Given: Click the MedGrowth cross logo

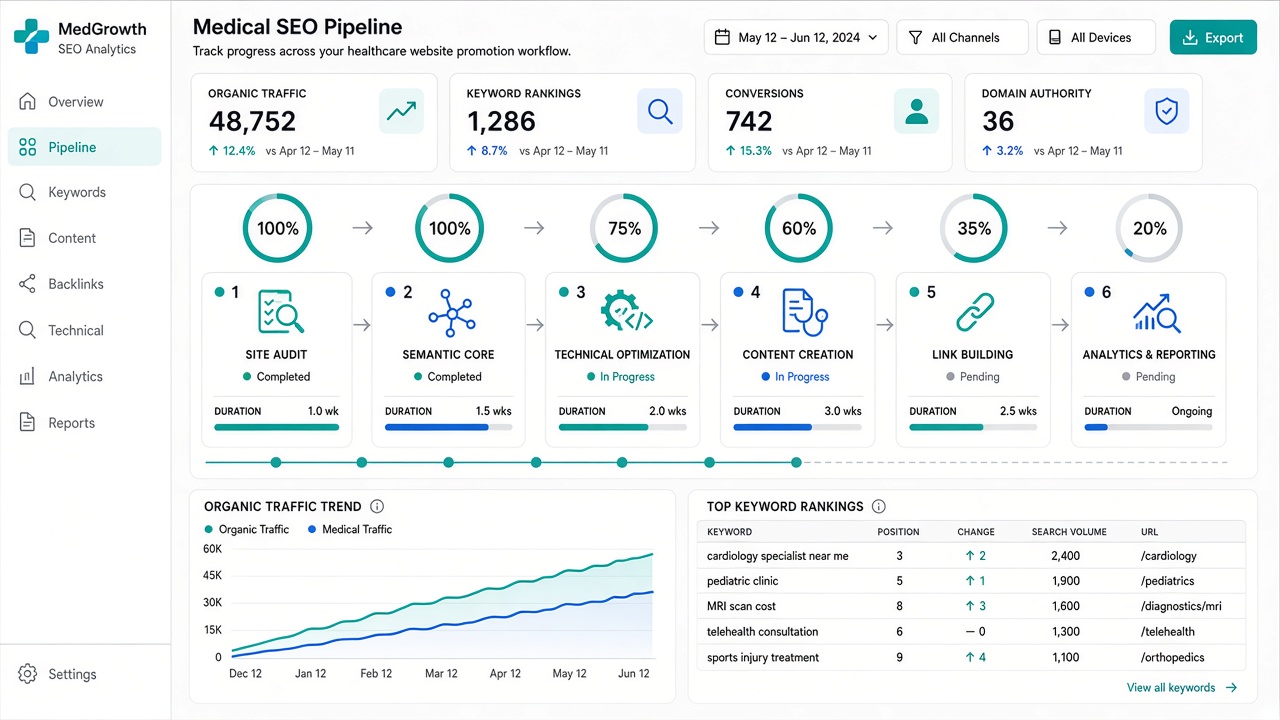Looking at the screenshot, I should (31, 37).
